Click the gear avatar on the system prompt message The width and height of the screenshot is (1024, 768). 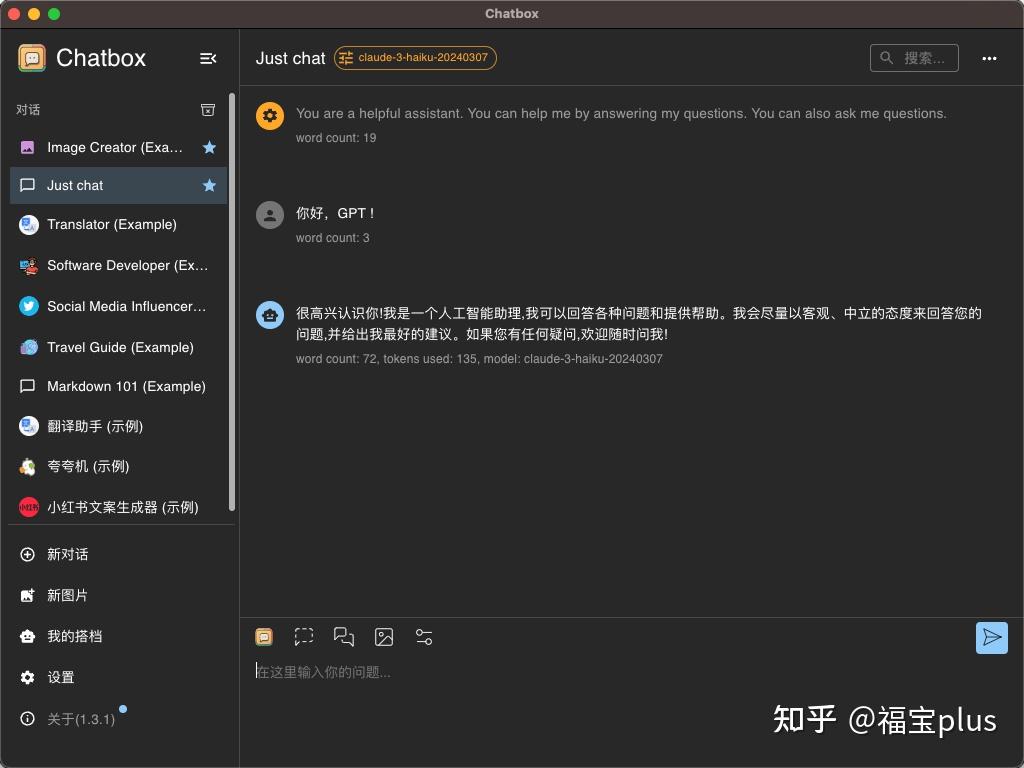coord(270,115)
